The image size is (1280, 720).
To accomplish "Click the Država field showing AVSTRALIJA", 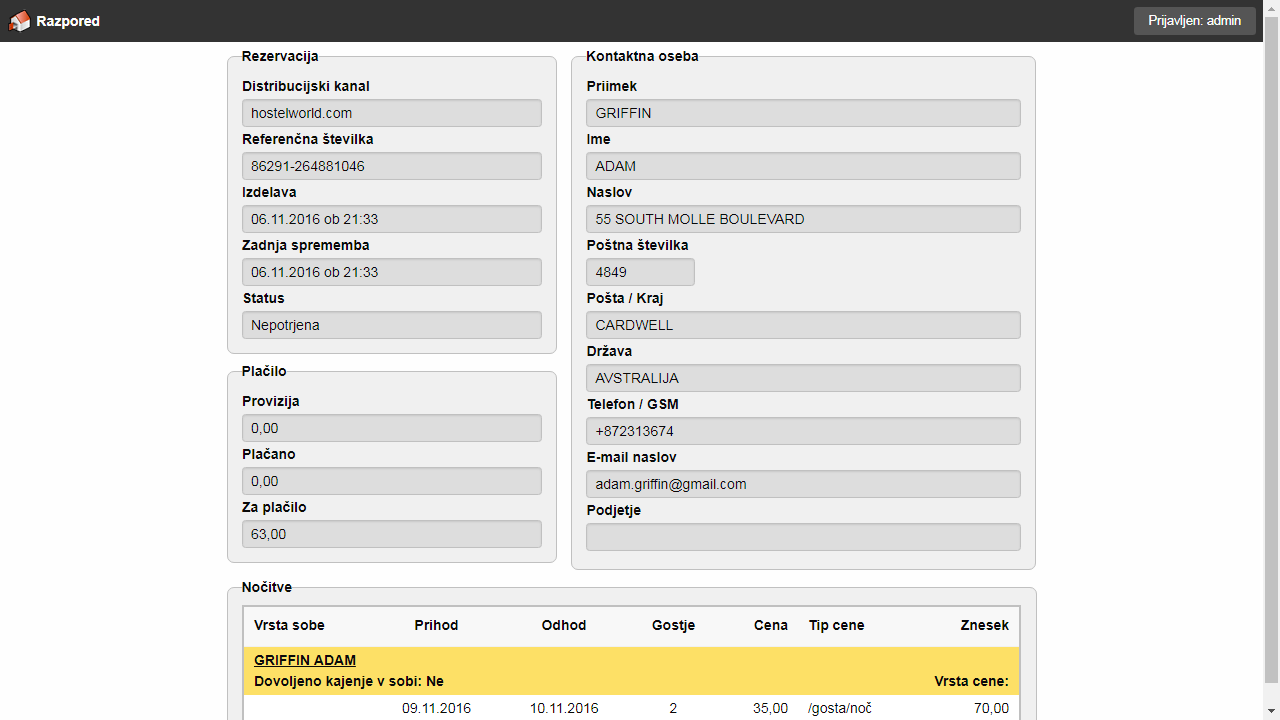I will (x=802, y=378).
